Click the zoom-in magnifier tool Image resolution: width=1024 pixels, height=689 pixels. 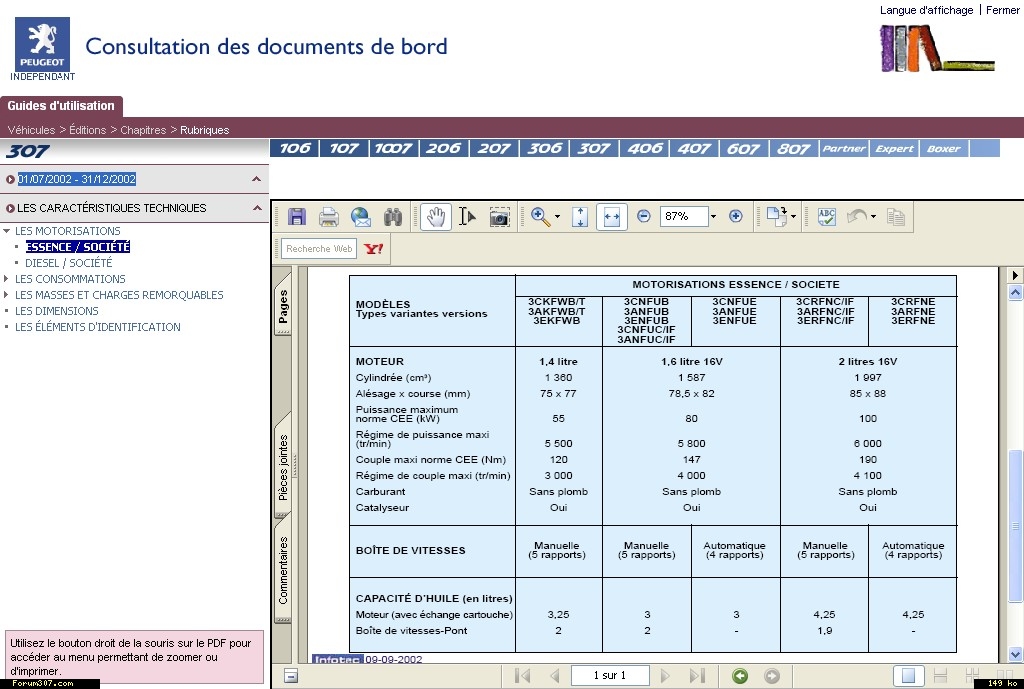click(539, 217)
